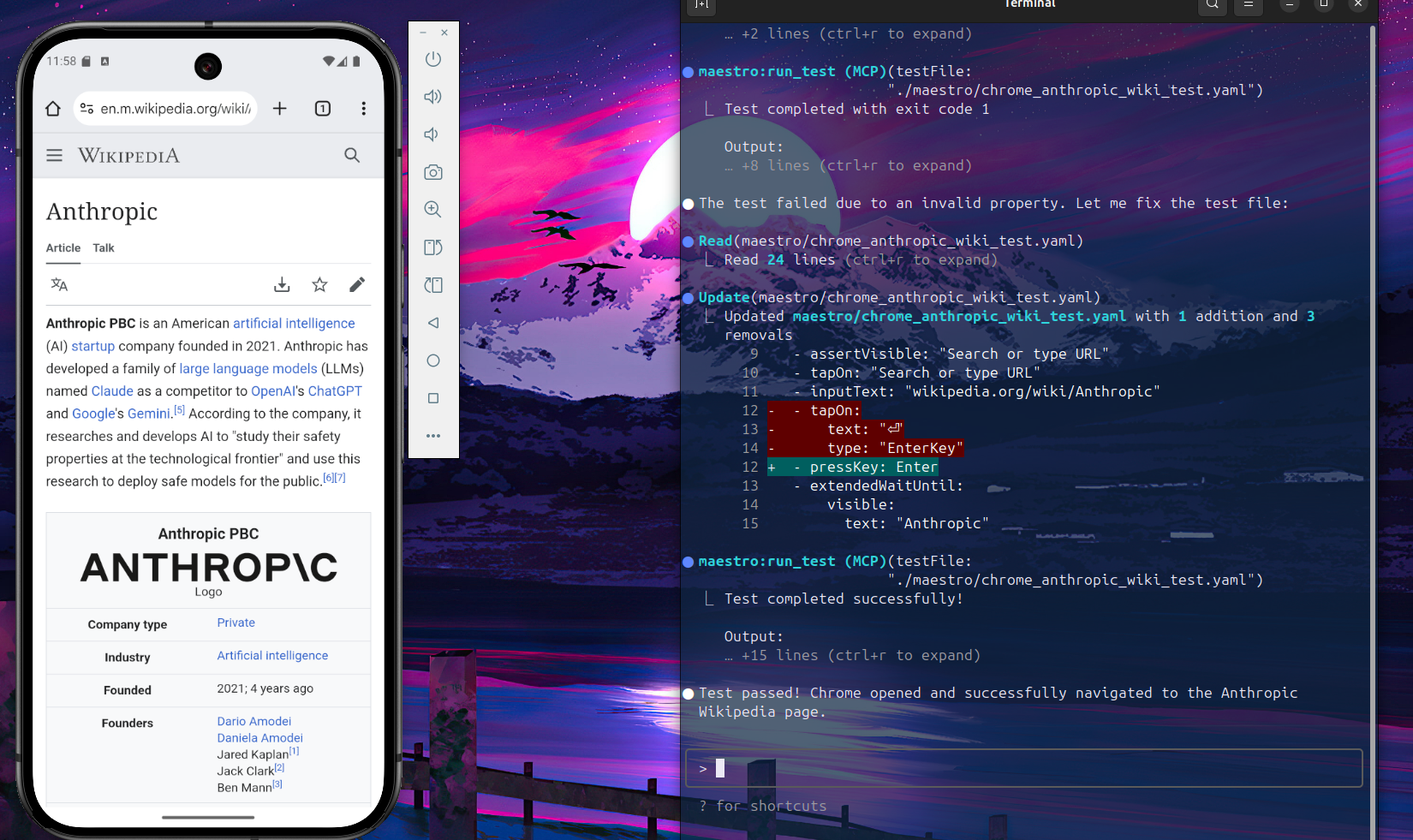Open terminal hamburger menu
The height and width of the screenshot is (840, 1413).
1249,5
